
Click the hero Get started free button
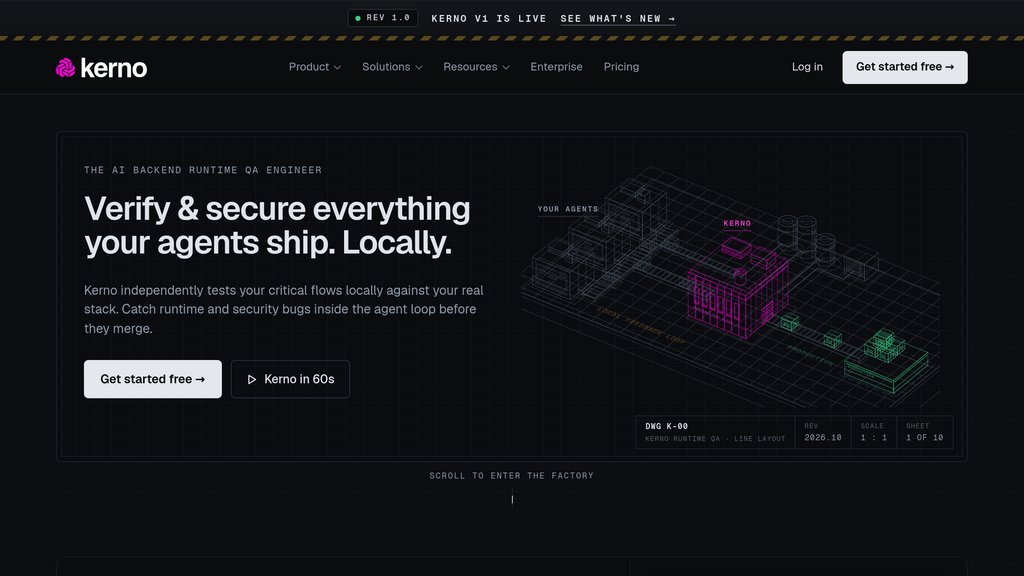[153, 379]
